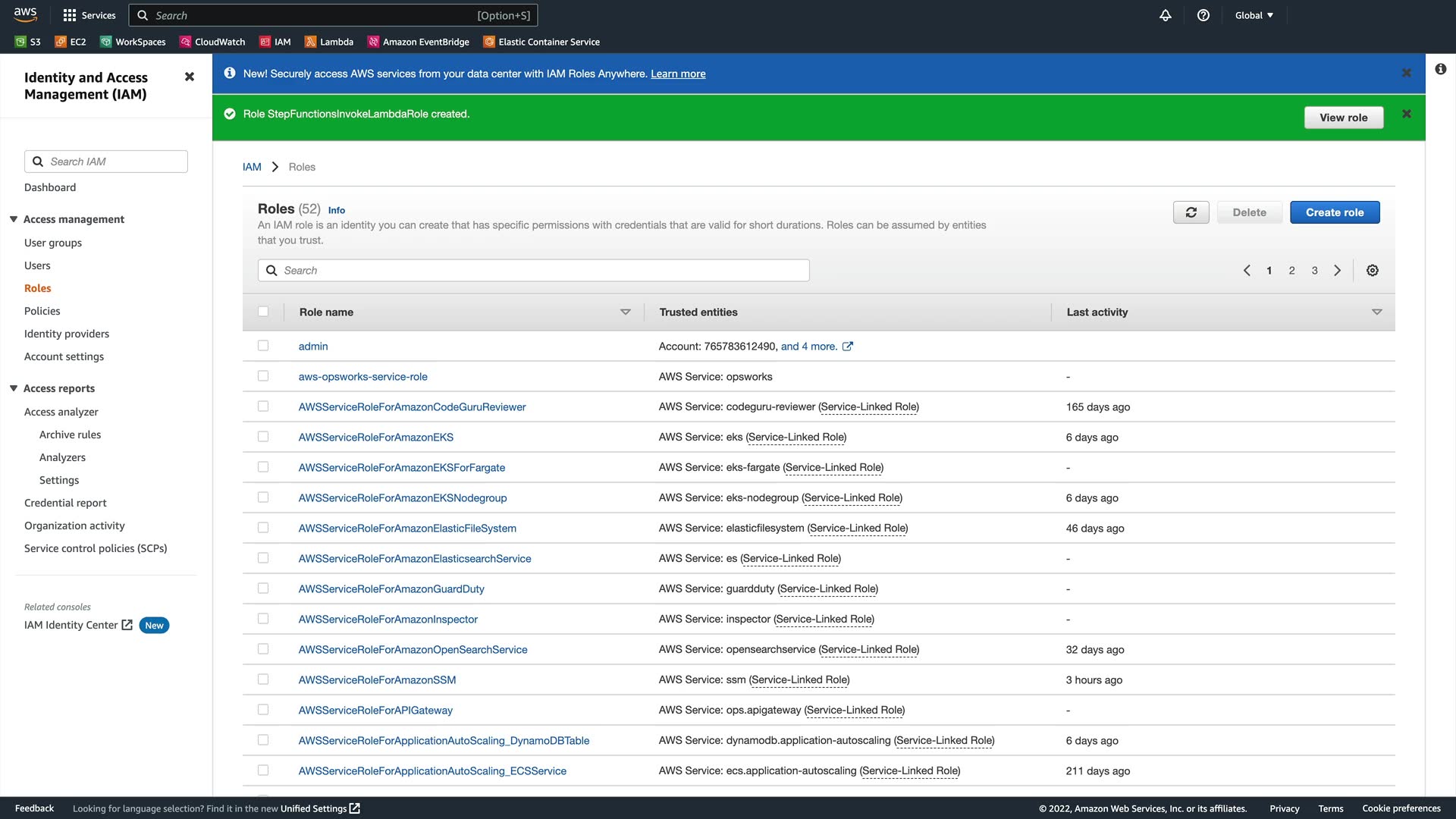
Task: Open the Global region dropdown
Action: tap(1254, 15)
